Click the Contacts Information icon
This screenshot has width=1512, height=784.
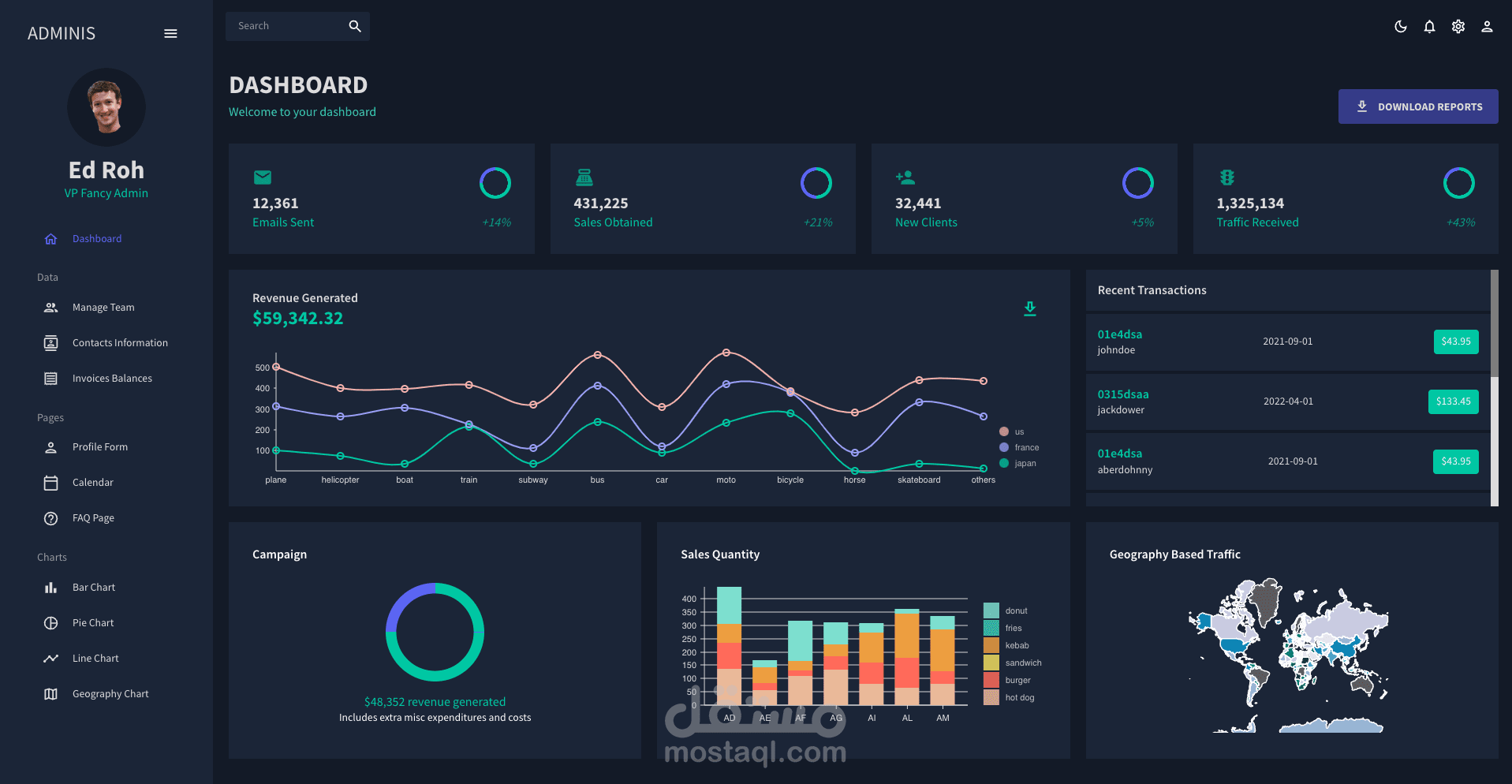pos(50,343)
